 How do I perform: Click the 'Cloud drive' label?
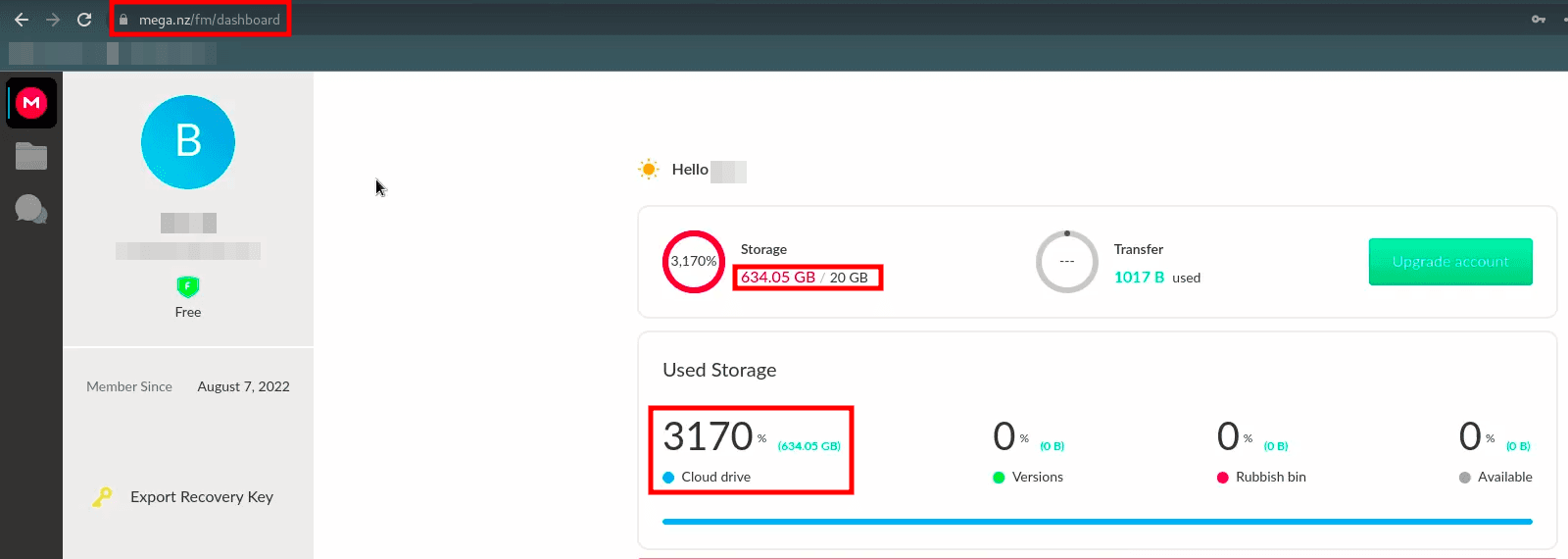click(716, 477)
